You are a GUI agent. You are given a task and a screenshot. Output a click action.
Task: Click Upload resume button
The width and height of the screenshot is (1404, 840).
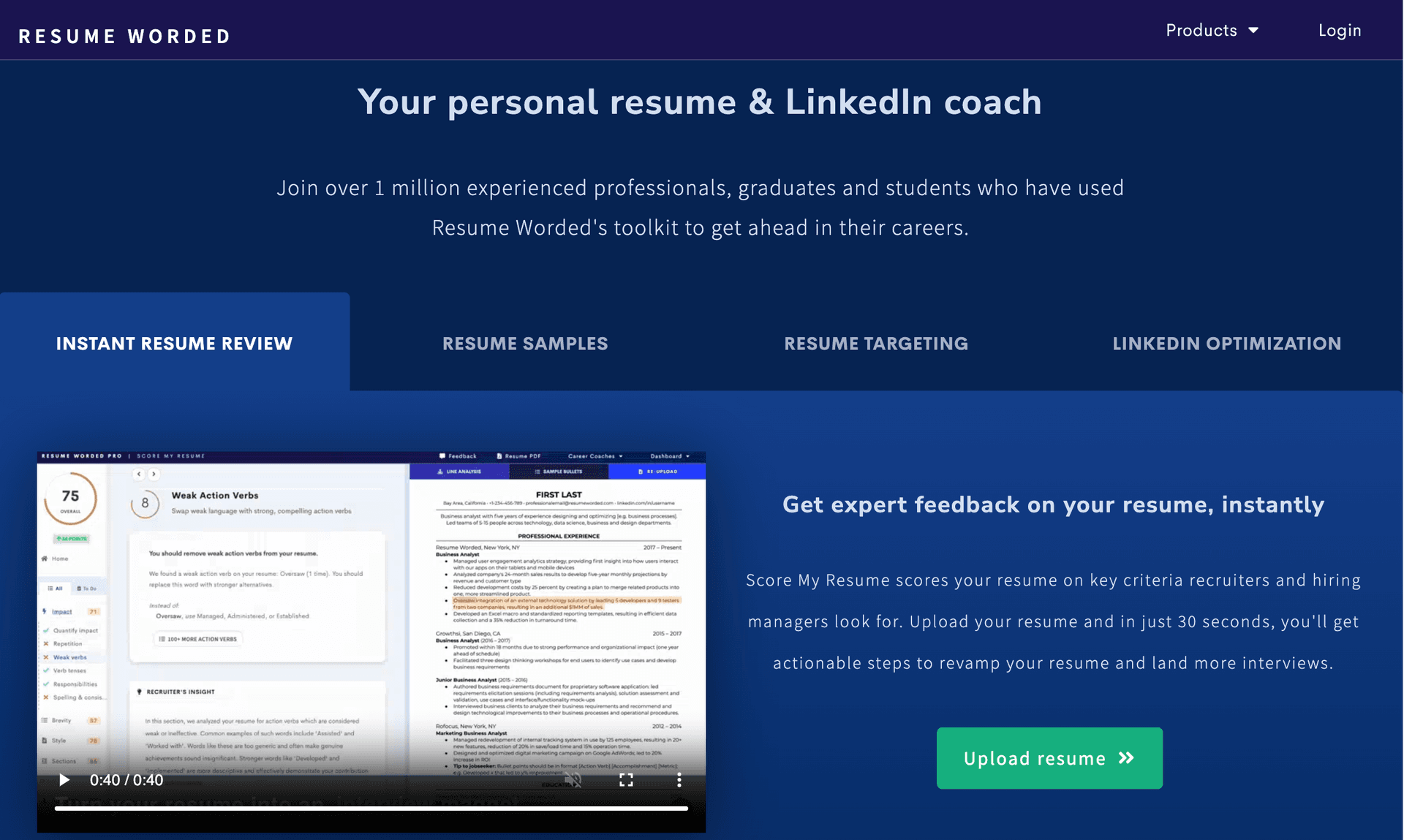click(x=1049, y=758)
